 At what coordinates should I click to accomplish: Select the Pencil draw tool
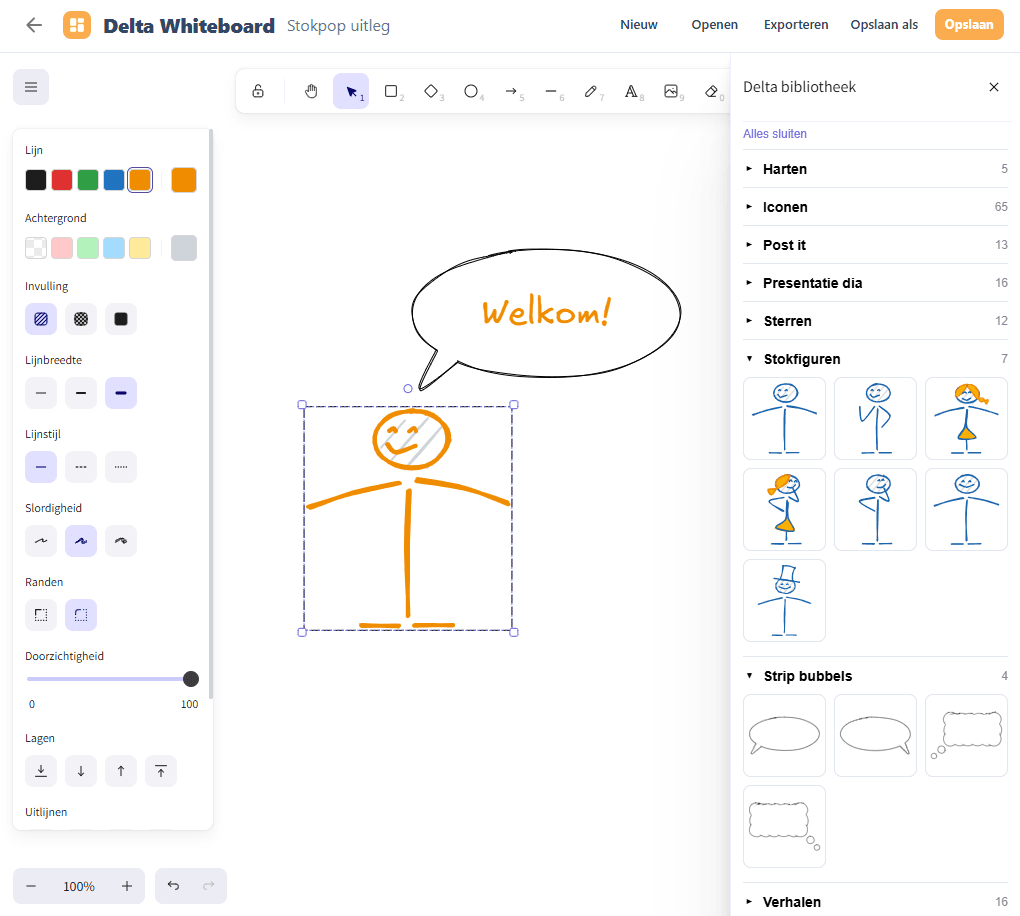click(591, 91)
